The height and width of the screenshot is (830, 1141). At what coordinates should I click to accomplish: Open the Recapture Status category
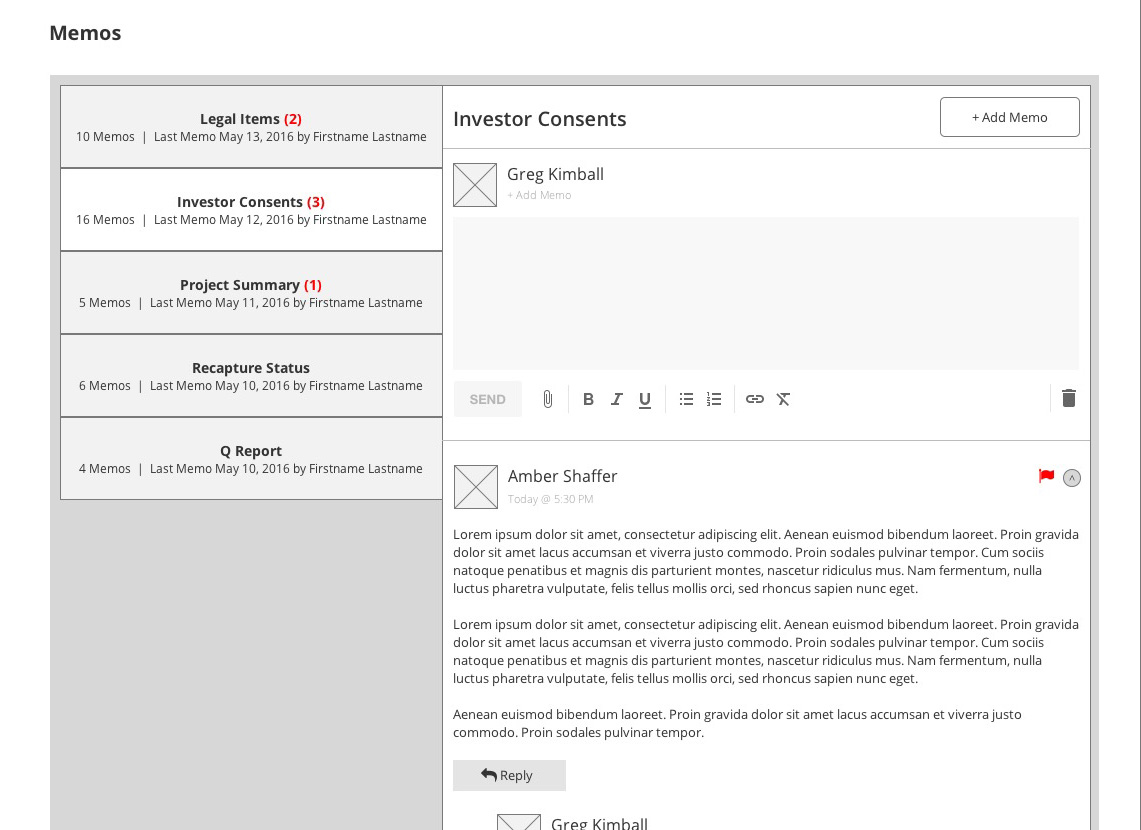[251, 376]
